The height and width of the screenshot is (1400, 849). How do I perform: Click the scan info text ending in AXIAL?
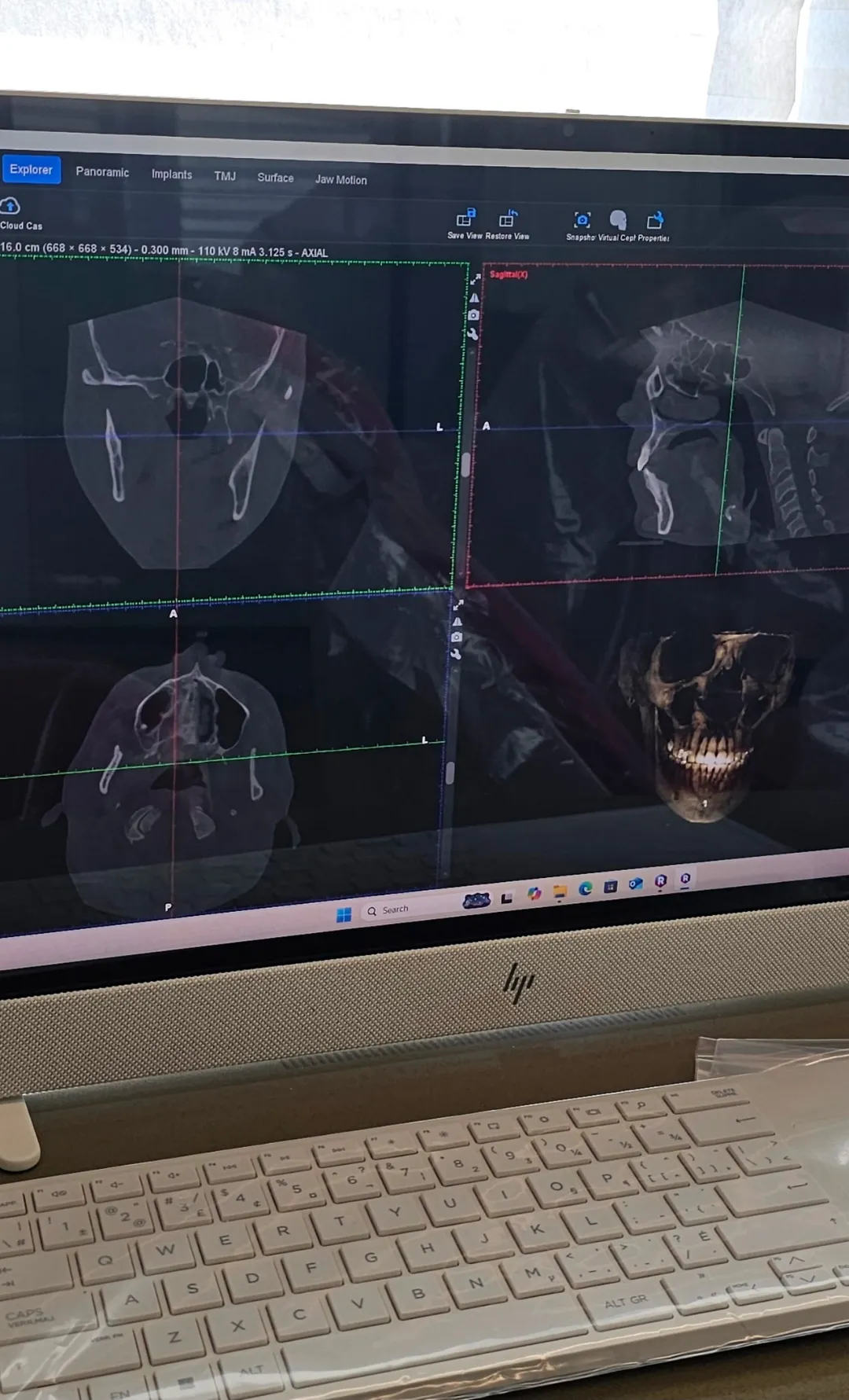[x=164, y=250]
